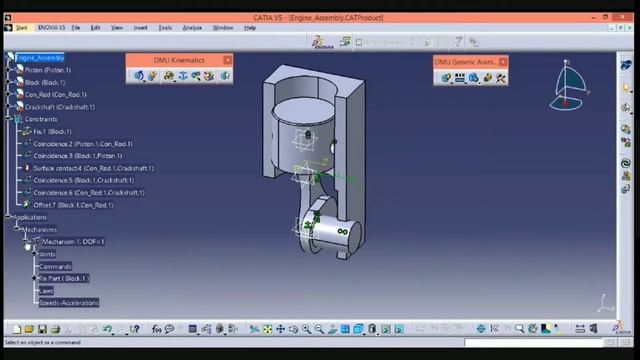Open the ENOVIA V5 menu

[51, 28]
